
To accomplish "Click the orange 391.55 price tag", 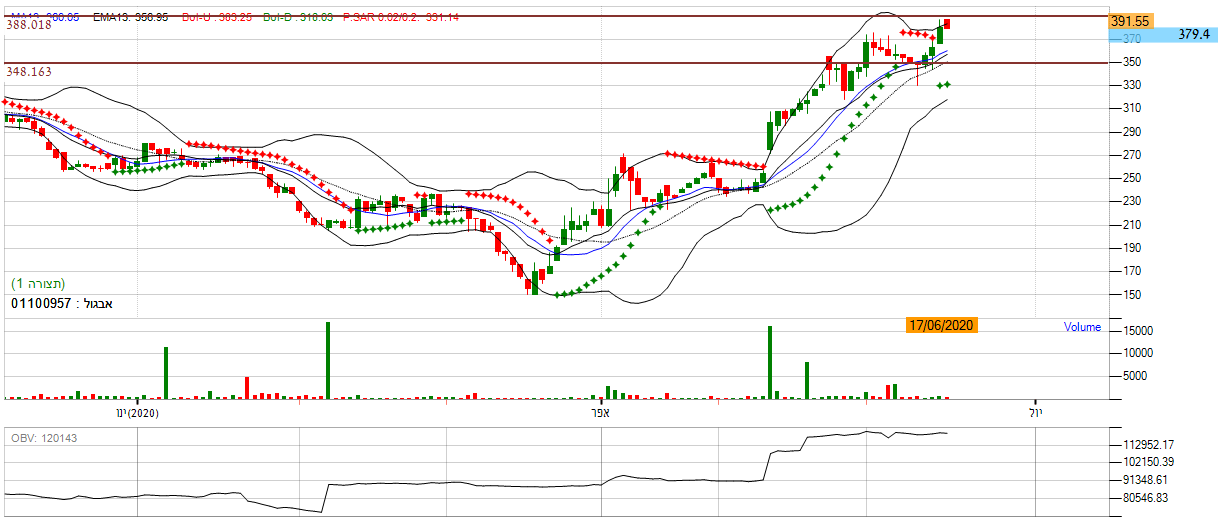I will pyautogui.click(x=1131, y=20).
